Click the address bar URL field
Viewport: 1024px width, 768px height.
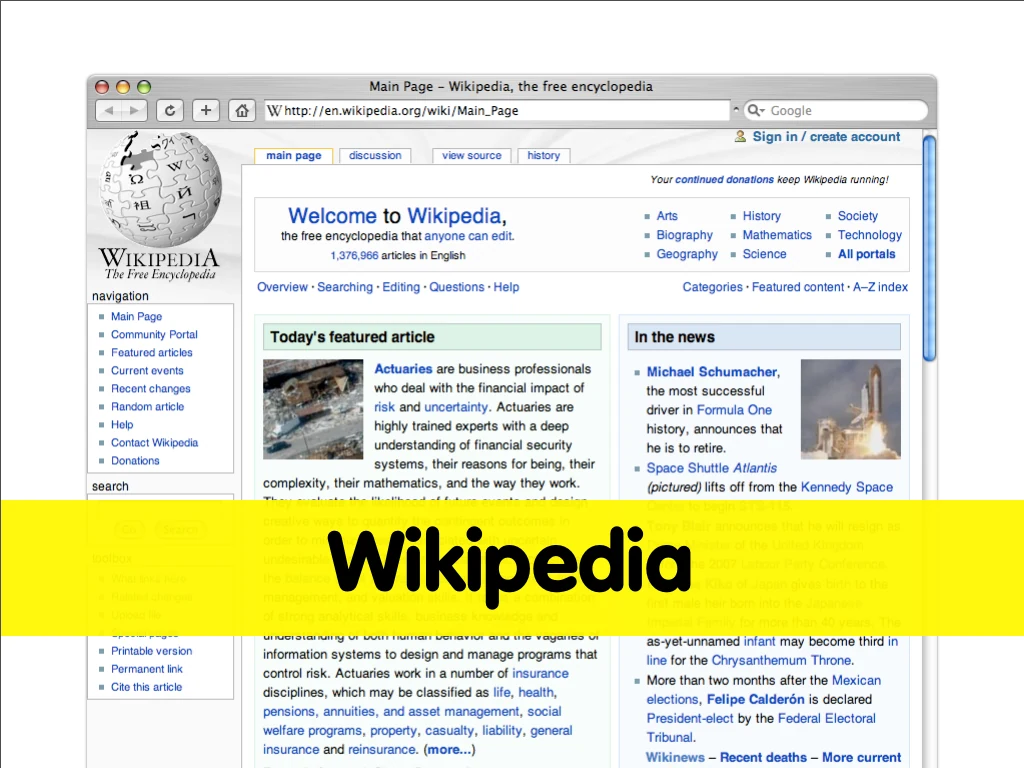tap(496, 110)
